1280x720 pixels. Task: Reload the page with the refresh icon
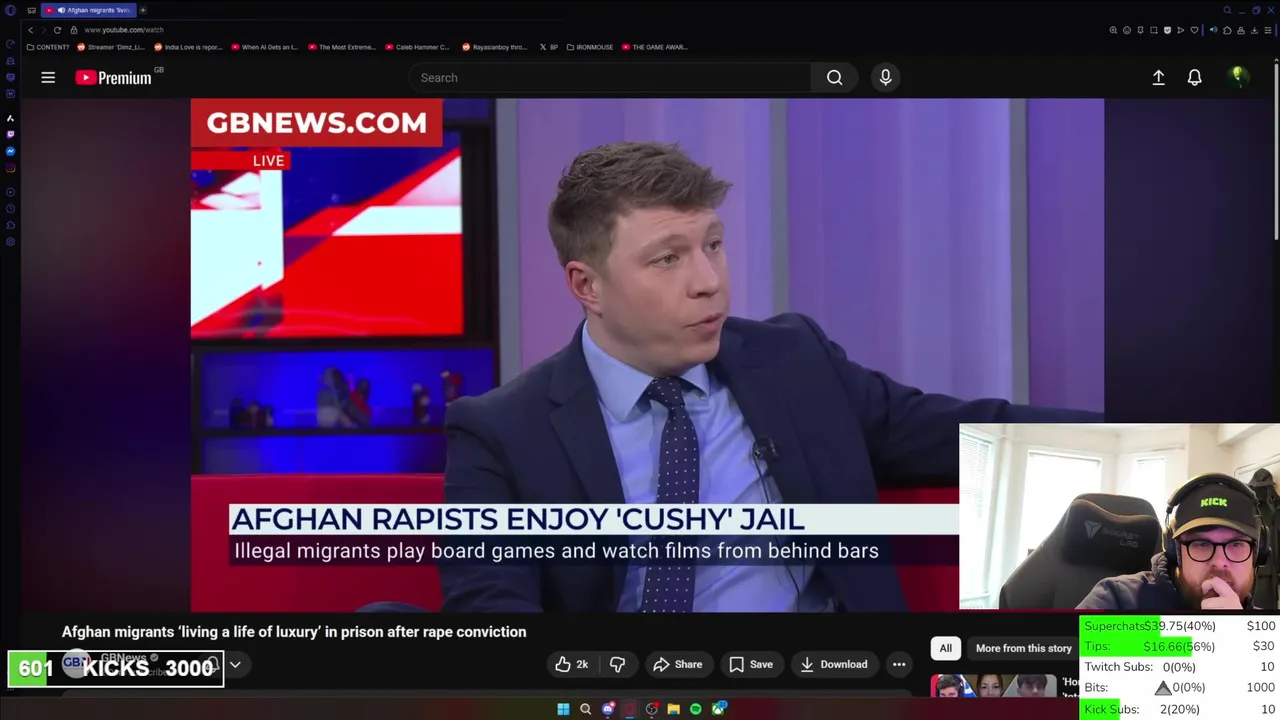tap(57, 30)
